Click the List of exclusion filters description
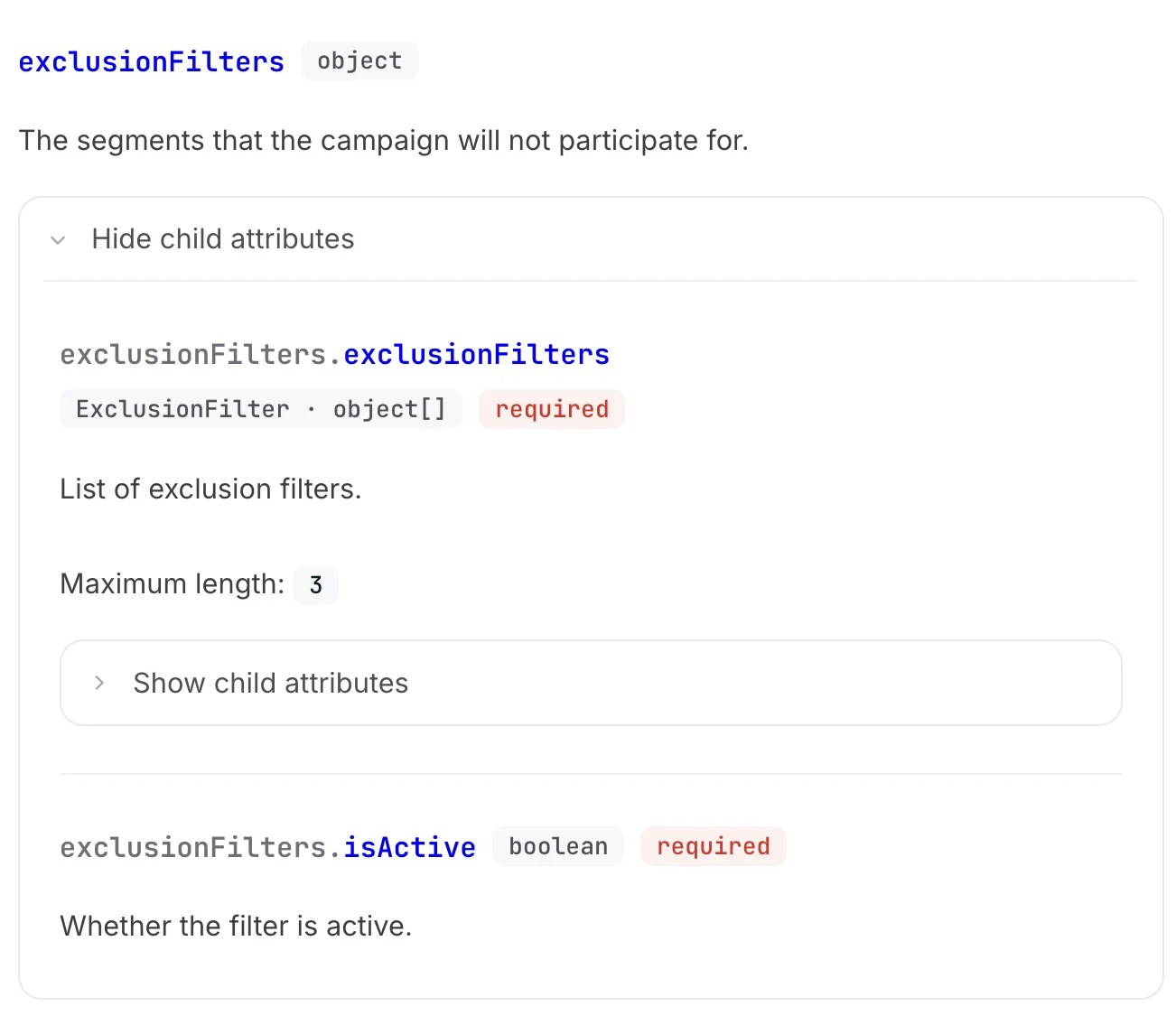The image size is (1176, 1025). tap(210, 489)
